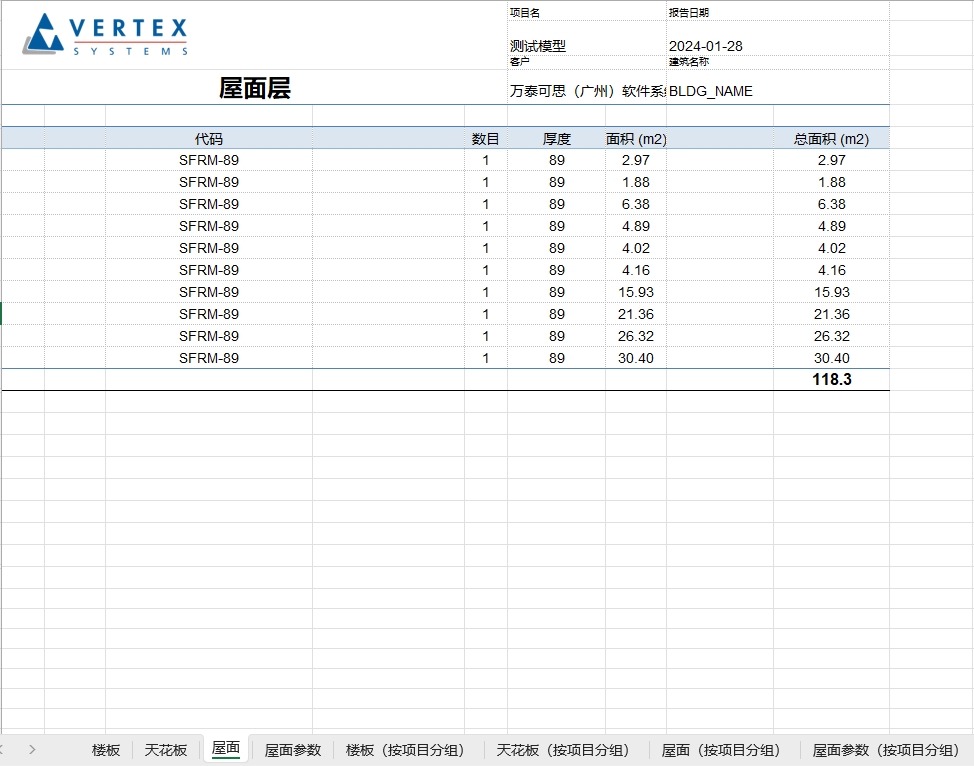Select total area cell 4.89 in 总面积 column
The height and width of the screenshot is (766, 974).
831,226
